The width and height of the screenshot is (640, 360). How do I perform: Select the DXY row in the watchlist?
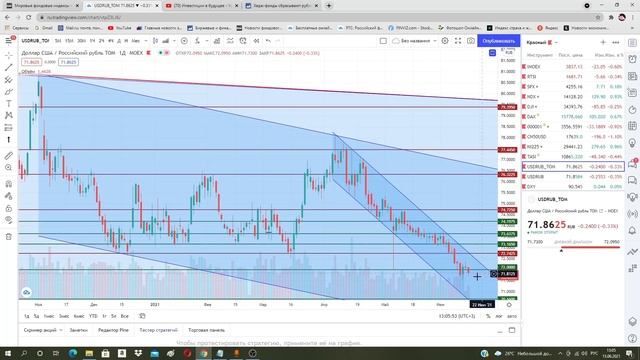(573, 187)
